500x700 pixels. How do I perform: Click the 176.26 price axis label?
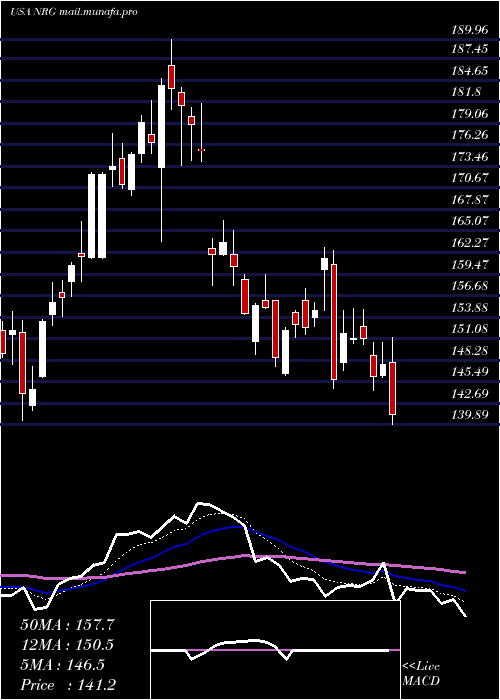coord(469,134)
